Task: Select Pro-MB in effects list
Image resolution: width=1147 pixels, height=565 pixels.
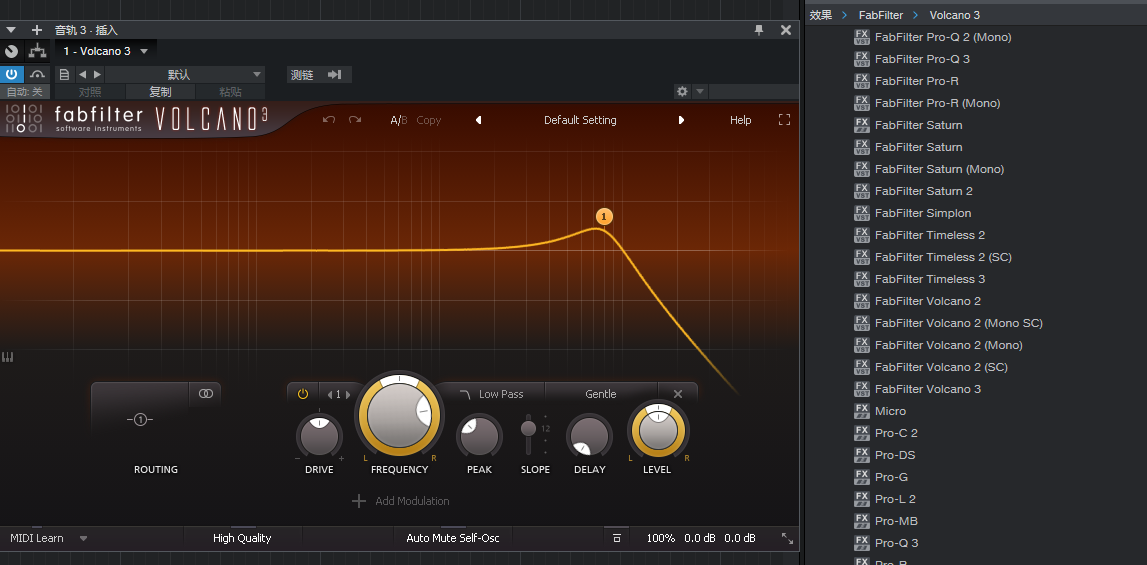Action: click(x=896, y=521)
